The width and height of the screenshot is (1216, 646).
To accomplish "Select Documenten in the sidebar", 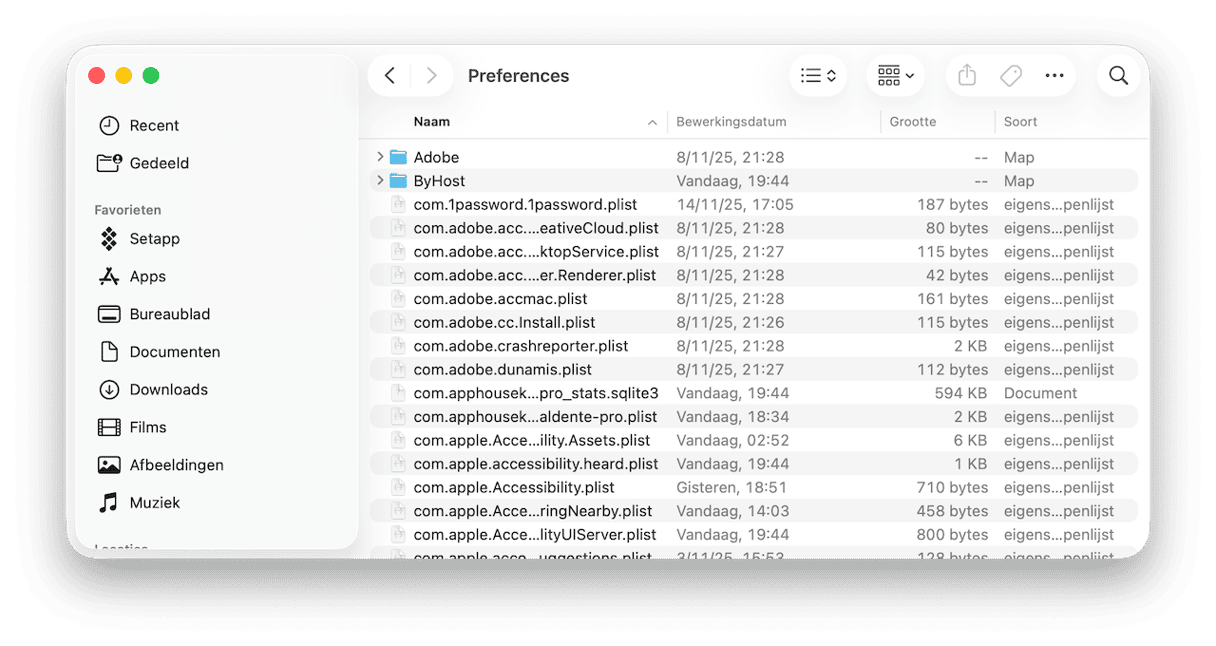I will point(174,352).
